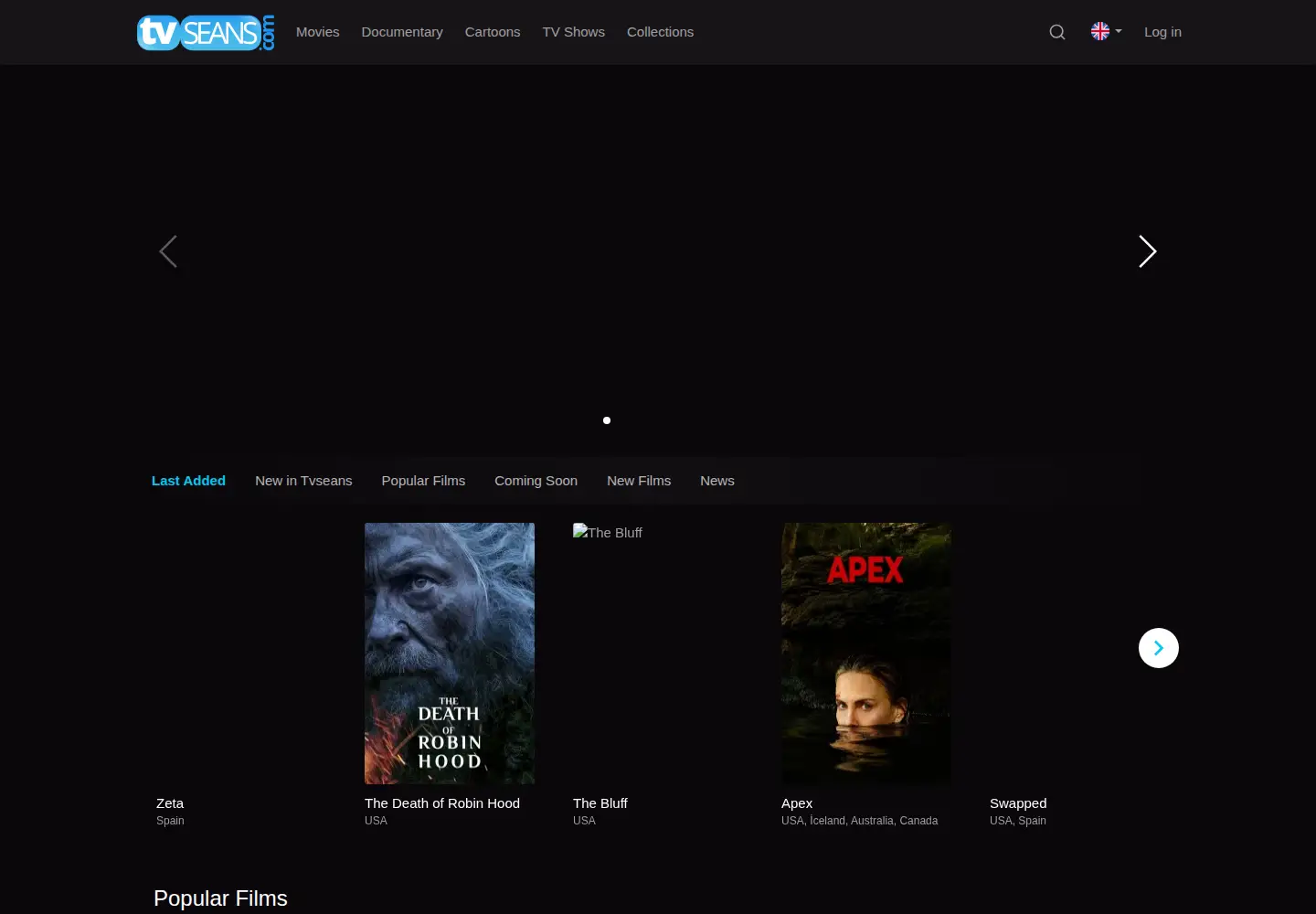
Task: Open The Death of Robin Hood poster
Action: (450, 654)
